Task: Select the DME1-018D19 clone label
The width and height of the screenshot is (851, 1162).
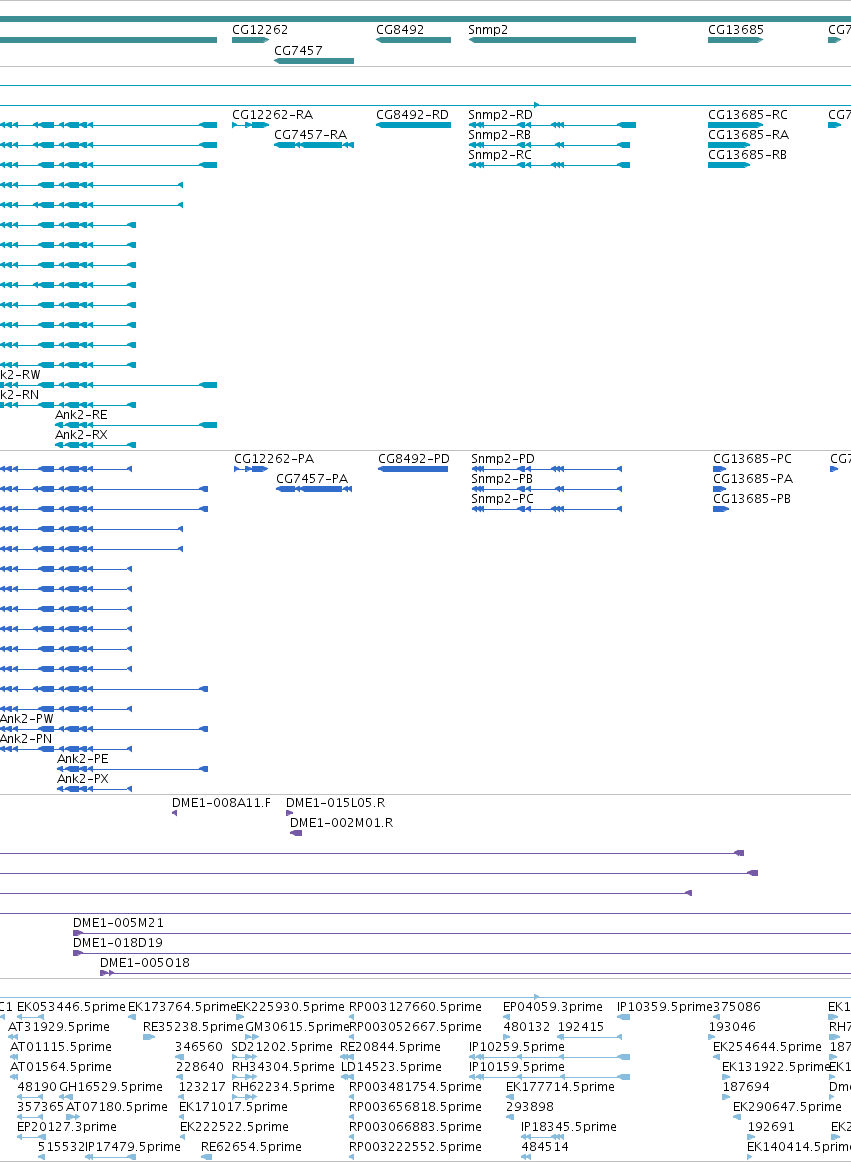Action: coord(117,943)
